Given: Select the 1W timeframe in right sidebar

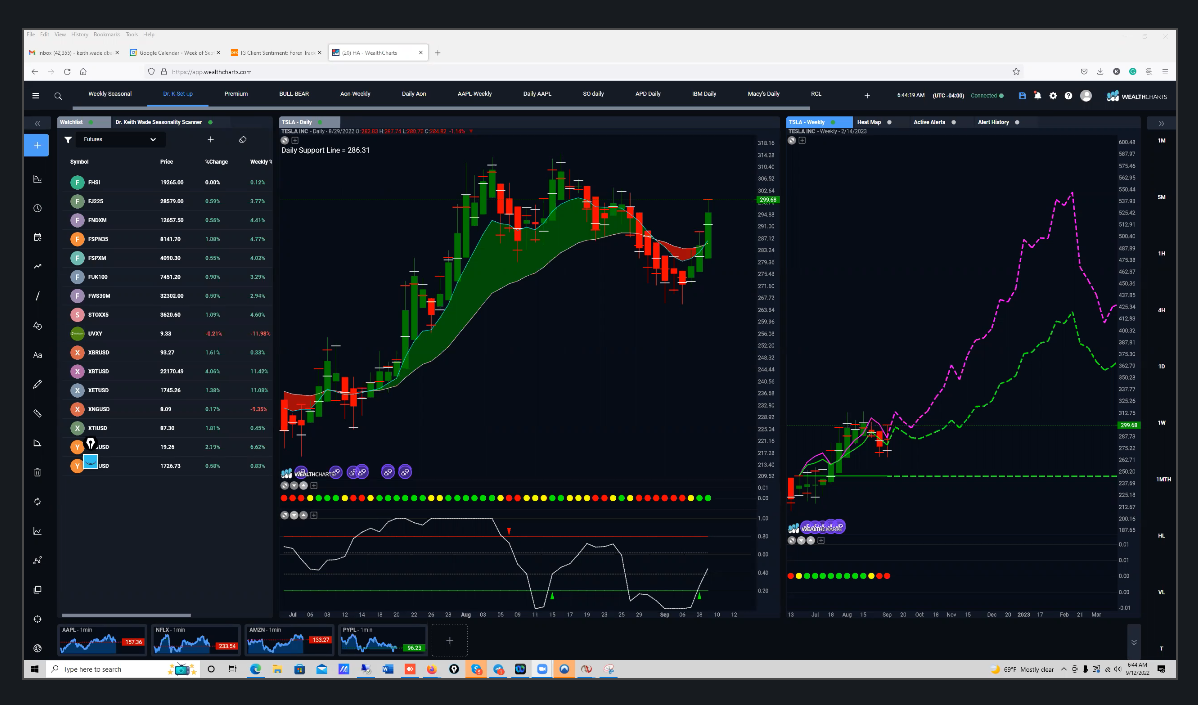Looking at the screenshot, I should 1161,422.
